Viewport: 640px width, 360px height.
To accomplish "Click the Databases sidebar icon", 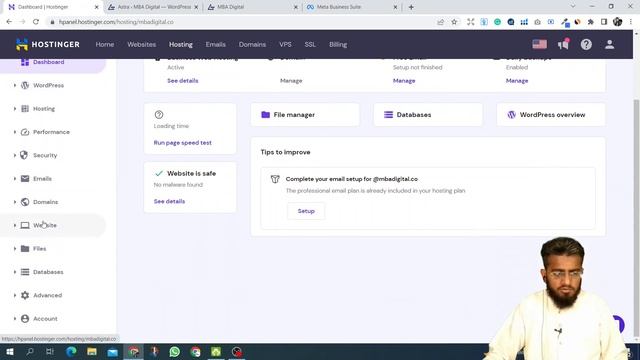I will click(25, 272).
